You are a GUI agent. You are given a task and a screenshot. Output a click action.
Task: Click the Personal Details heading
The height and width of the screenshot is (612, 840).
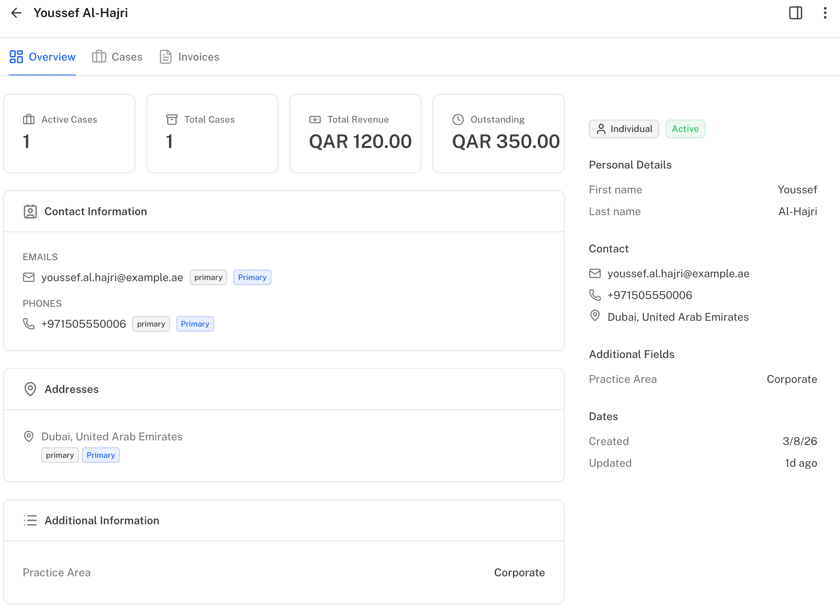pos(630,165)
